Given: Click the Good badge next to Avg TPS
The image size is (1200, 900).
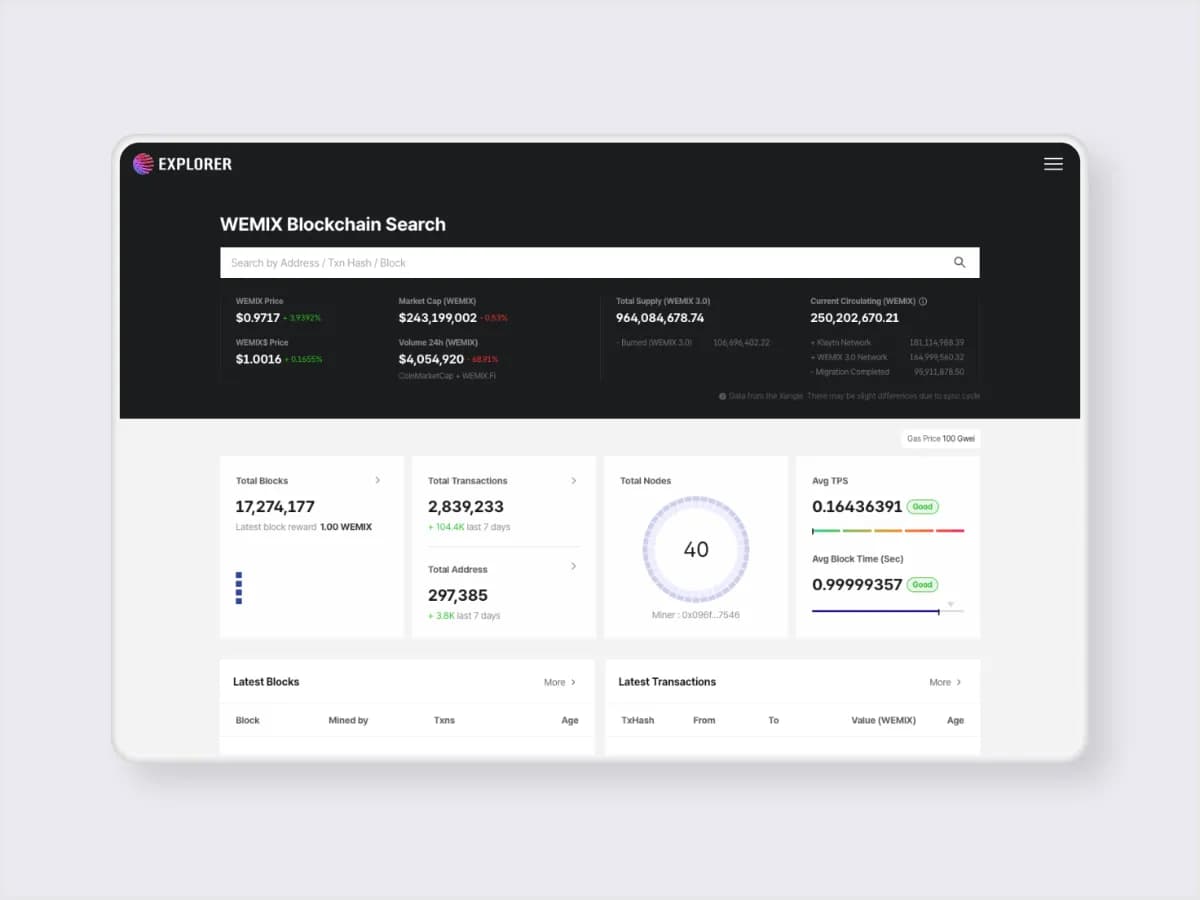Looking at the screenshot, I should pyautogui.click(x=922, y=507).
